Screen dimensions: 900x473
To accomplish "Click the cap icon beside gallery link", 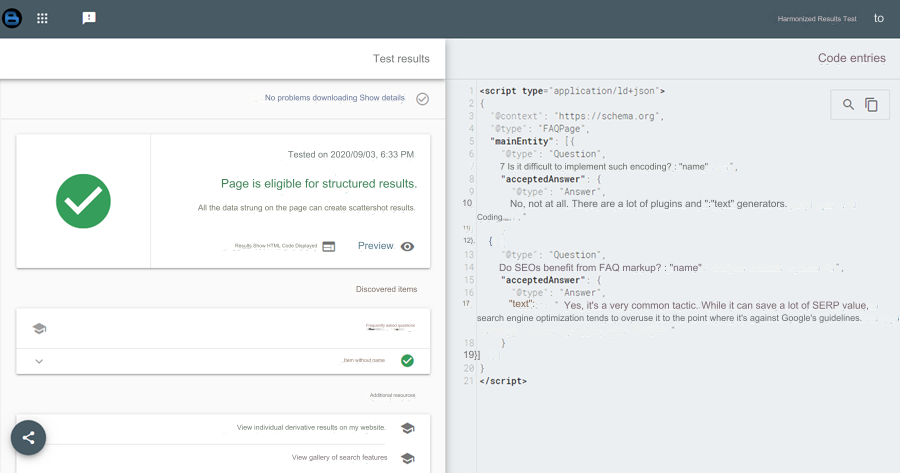I will [x=407, y=457].
